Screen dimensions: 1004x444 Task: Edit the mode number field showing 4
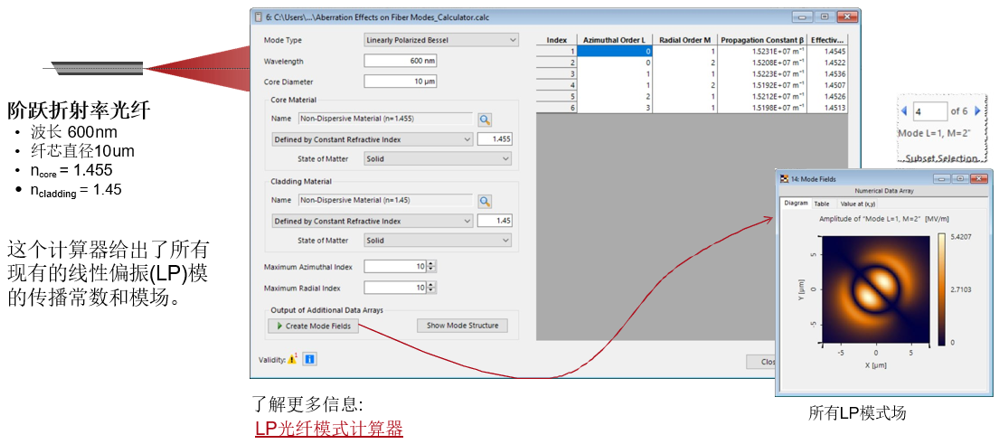[930, 111]
